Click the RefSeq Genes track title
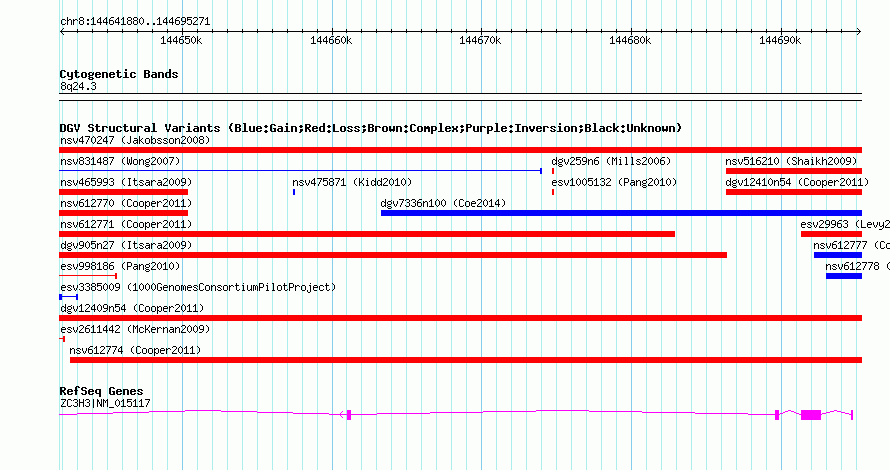This screenshot has width=890, height=470. tap(101, 391)
